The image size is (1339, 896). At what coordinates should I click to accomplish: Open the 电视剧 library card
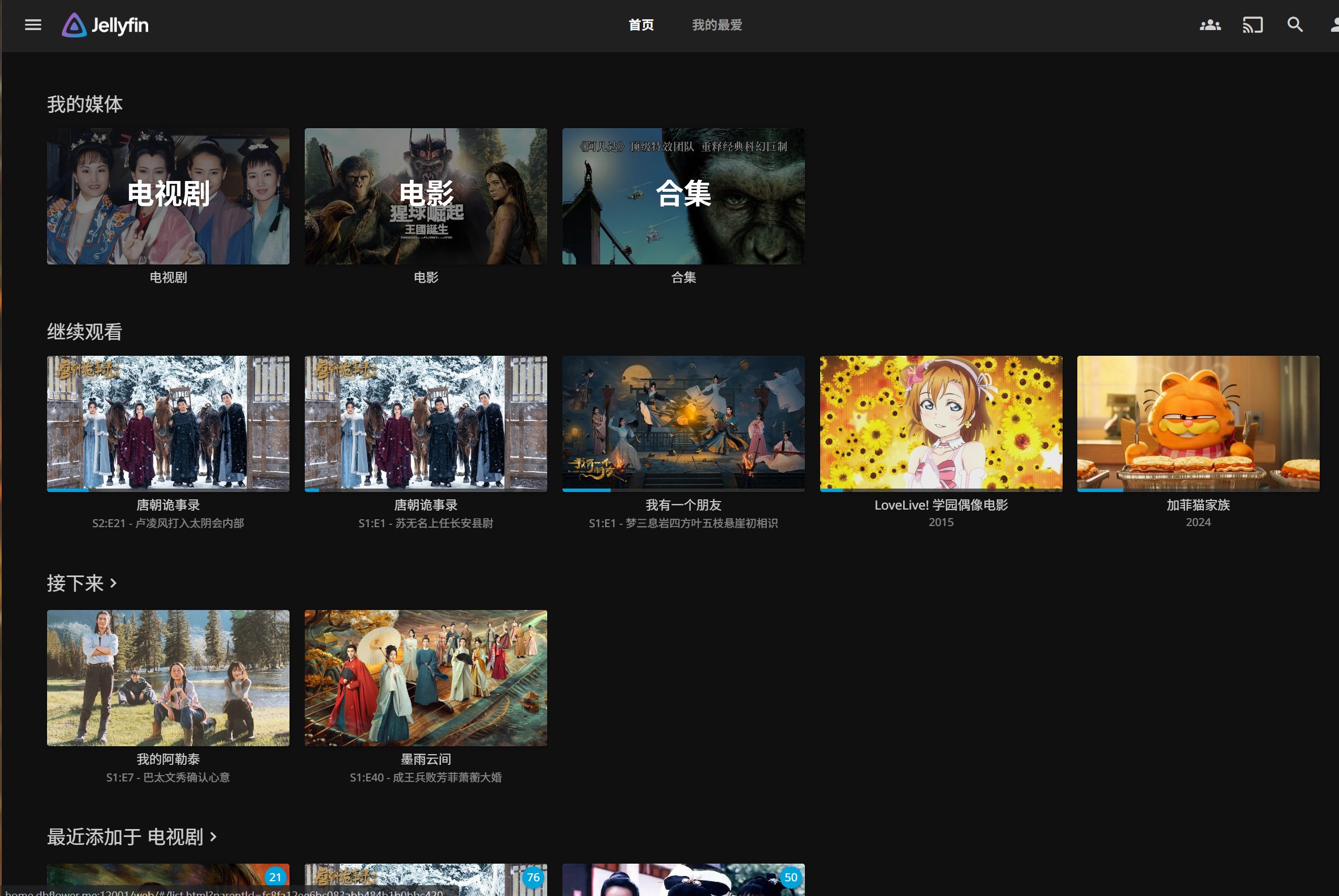tap(168, 196)
